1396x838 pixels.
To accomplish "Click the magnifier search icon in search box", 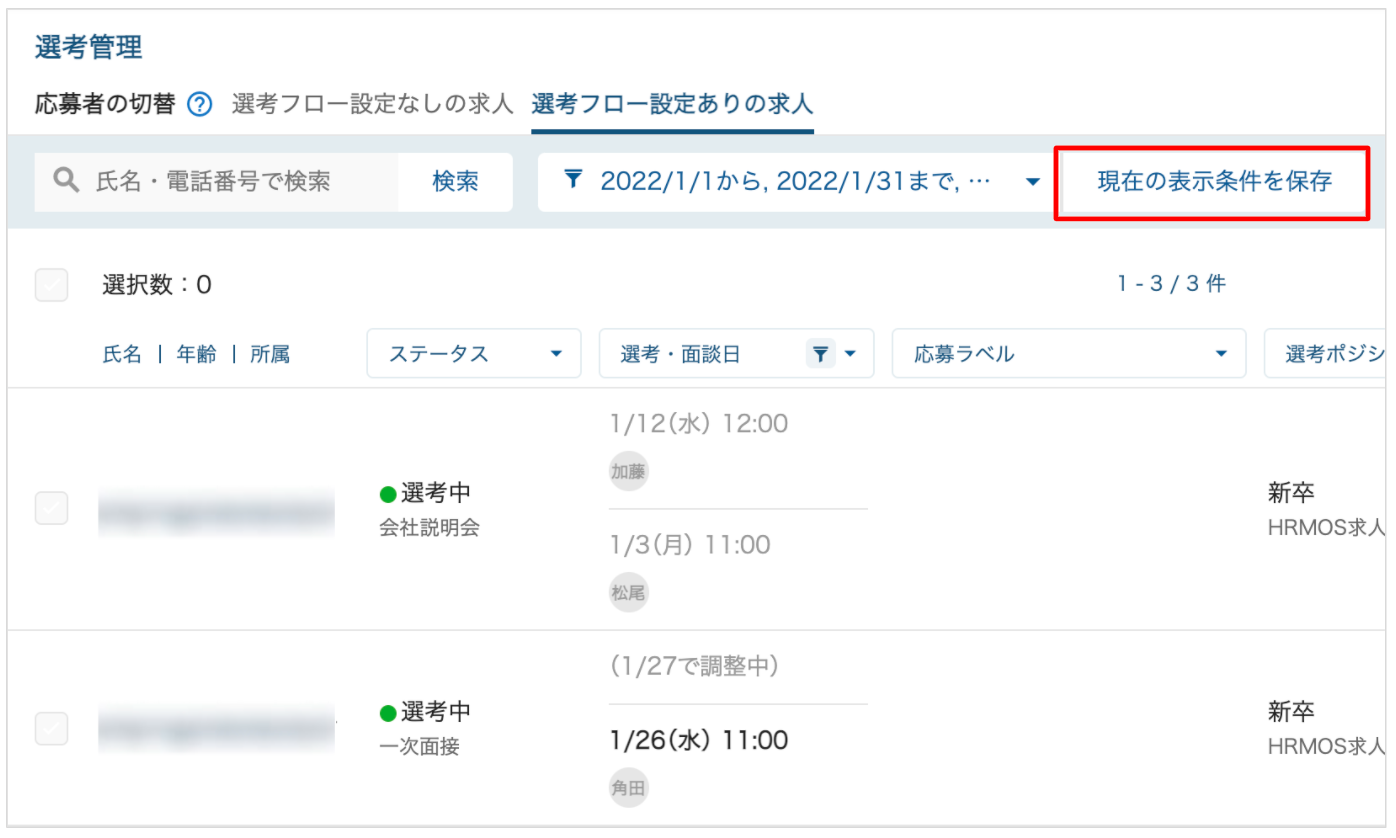I will 66,181.
